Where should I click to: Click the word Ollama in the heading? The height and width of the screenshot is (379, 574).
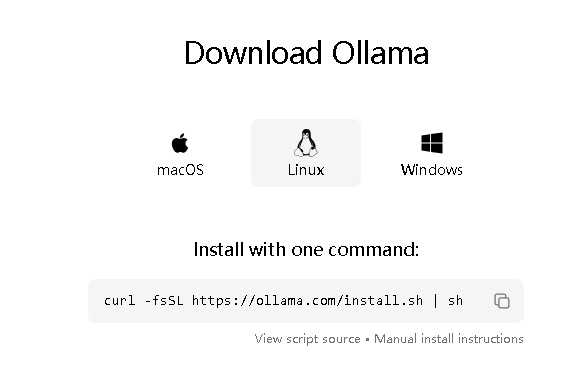pyautogui.click(x=380, y=53)
